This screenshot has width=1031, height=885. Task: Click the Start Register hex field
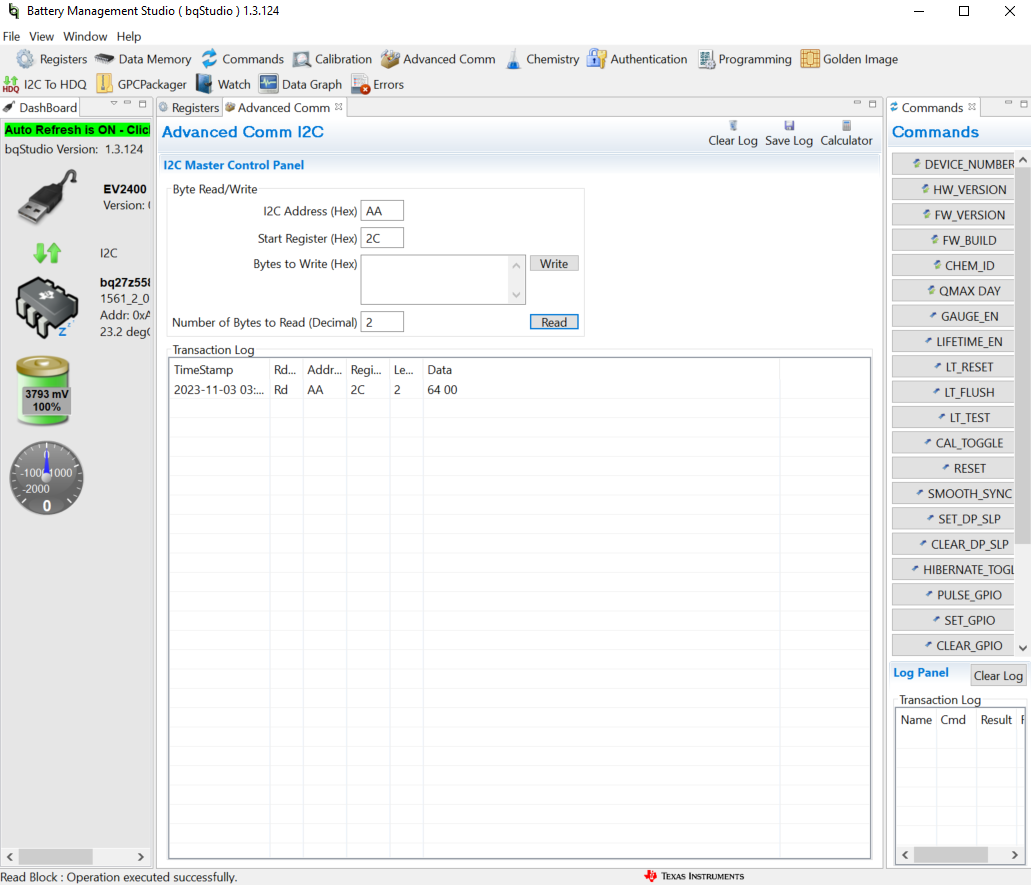click(x=382, y=238)
